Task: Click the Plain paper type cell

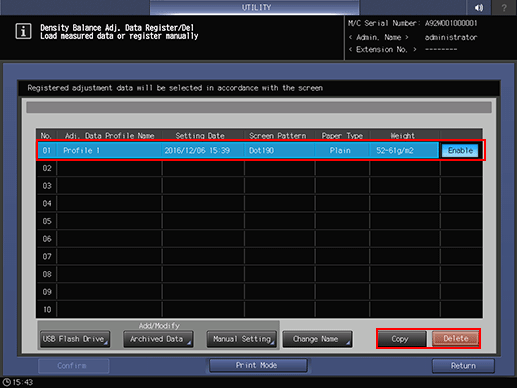Action: [x=342, y=150]
